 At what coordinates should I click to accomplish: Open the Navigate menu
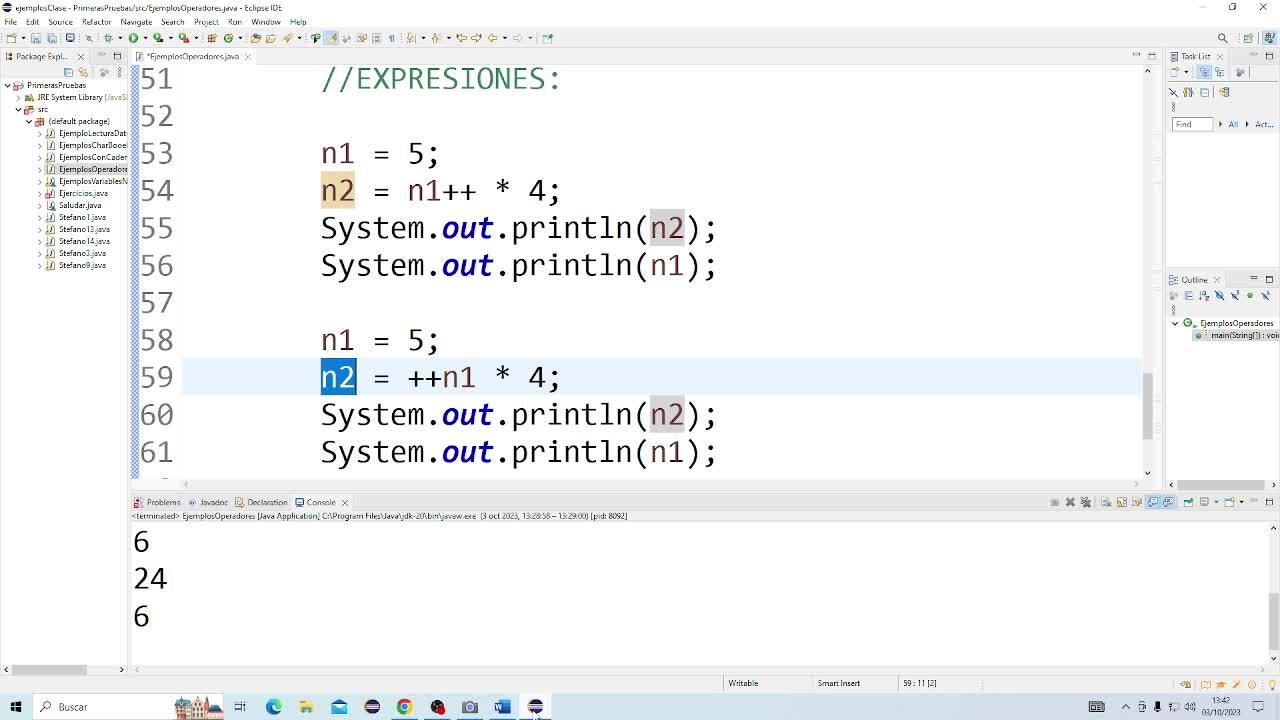[x=136, y=21]
